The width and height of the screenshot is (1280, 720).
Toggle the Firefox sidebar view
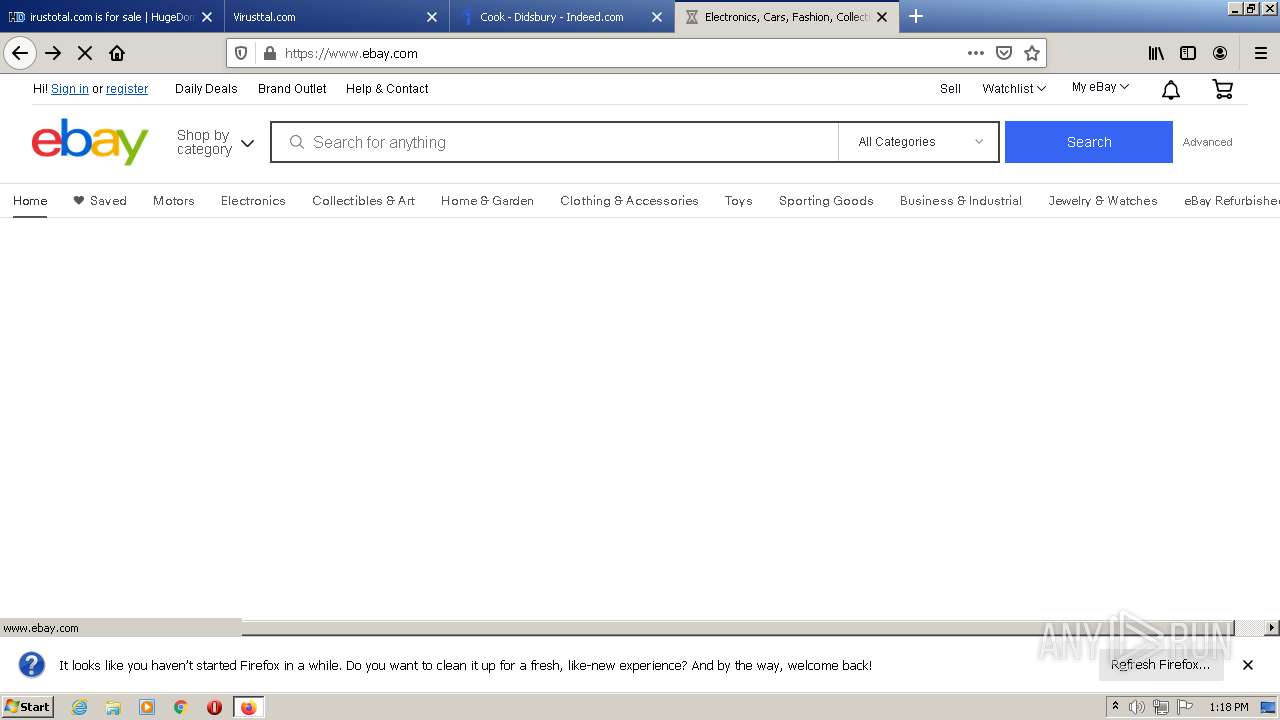[x=1188, y=53]
